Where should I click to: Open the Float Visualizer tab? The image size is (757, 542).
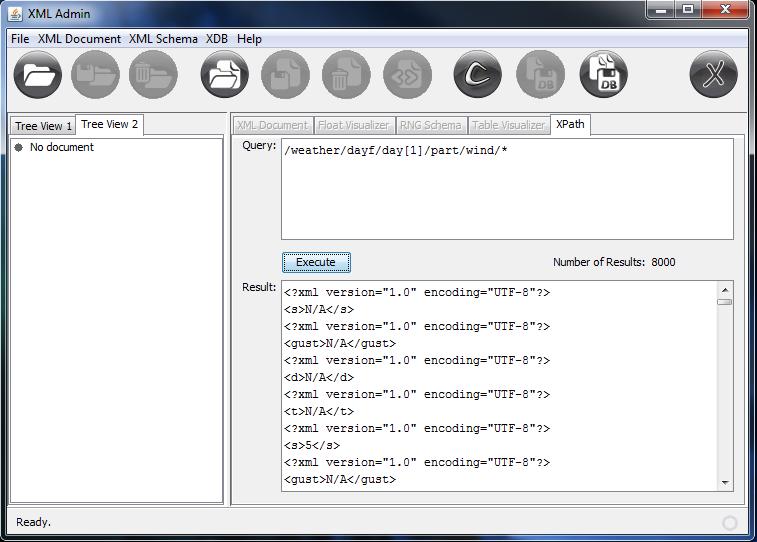coord(354,125)
